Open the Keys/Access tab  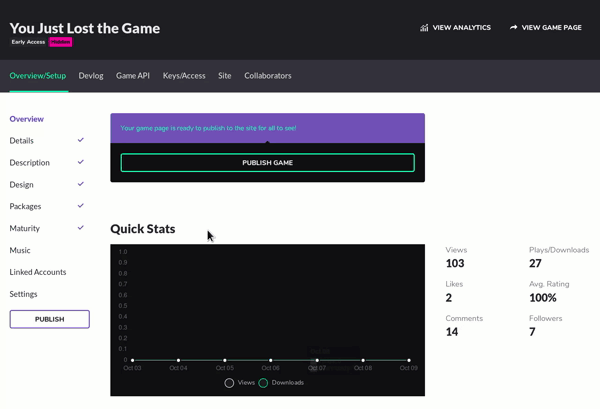click(184, 76)
